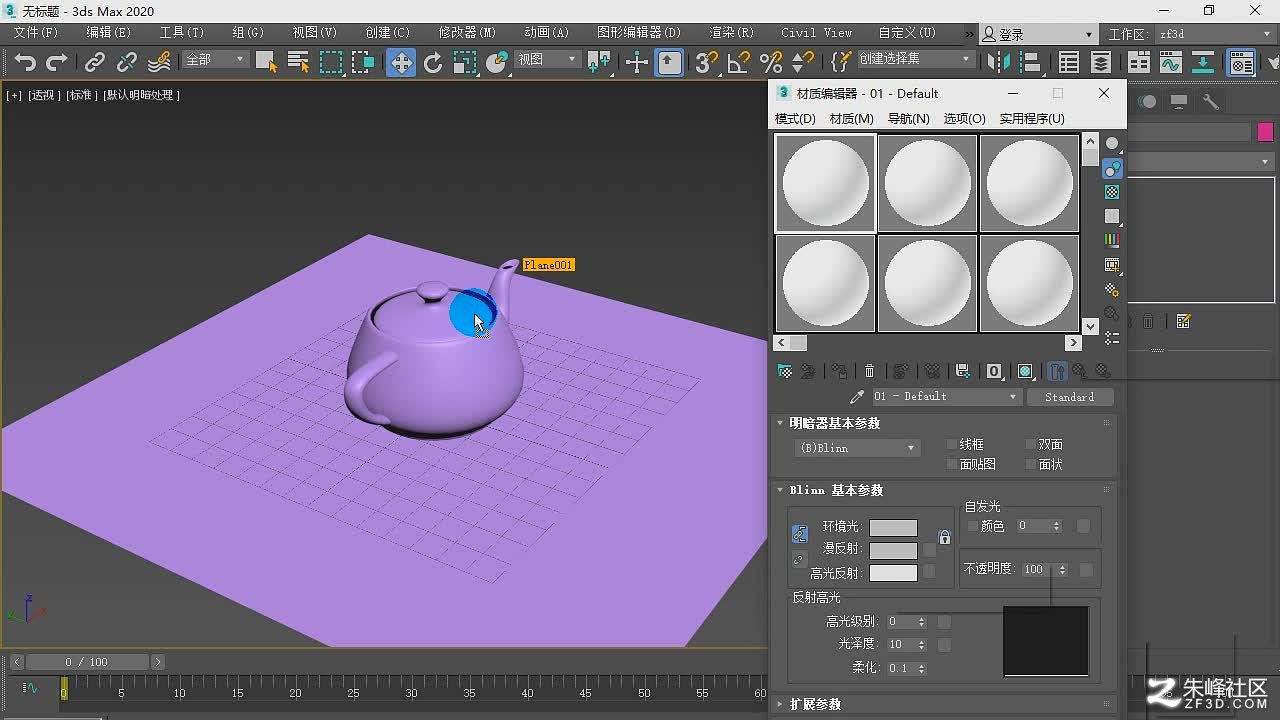1280x720 pixels.
Task: Activate the Select and Move tool
Action: [401, 63]
